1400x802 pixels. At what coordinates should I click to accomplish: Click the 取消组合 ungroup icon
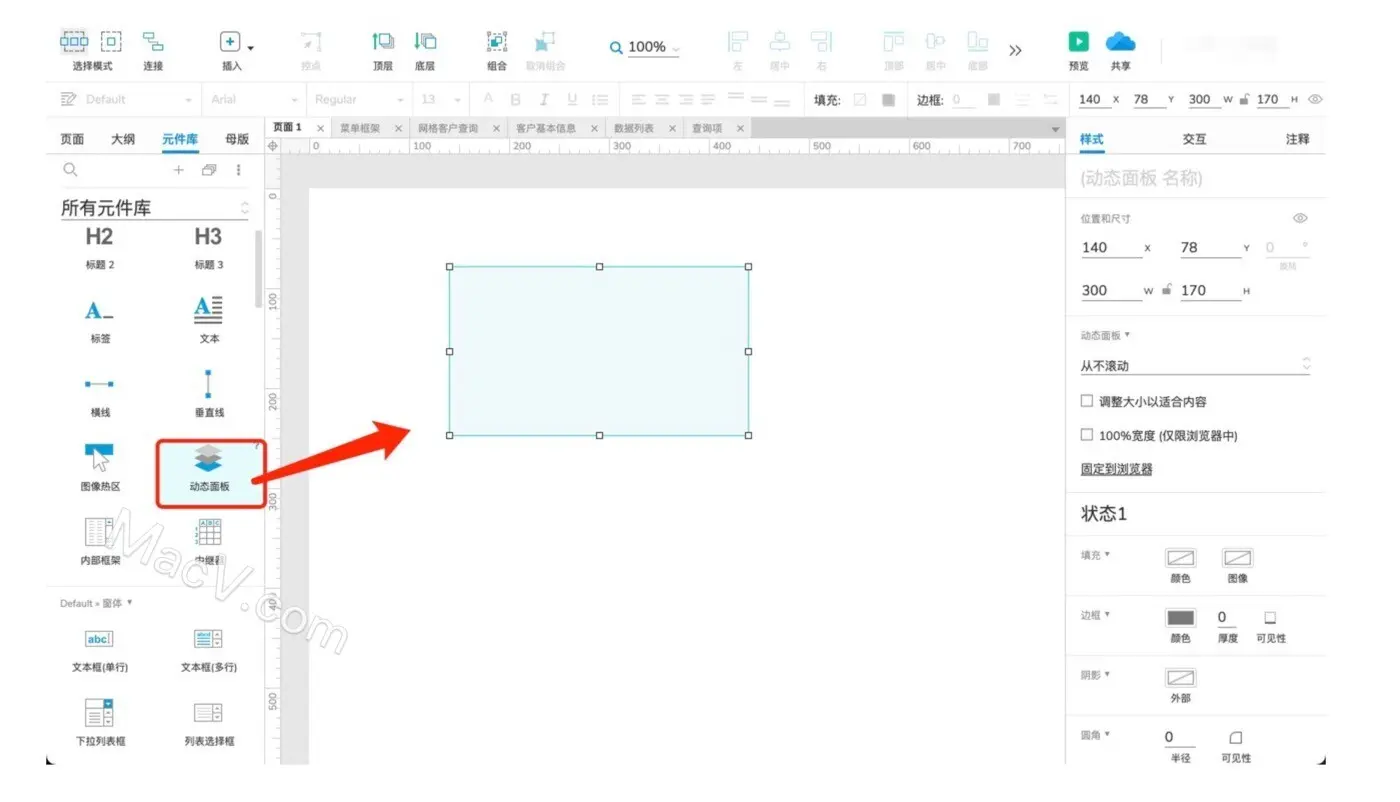545,42
